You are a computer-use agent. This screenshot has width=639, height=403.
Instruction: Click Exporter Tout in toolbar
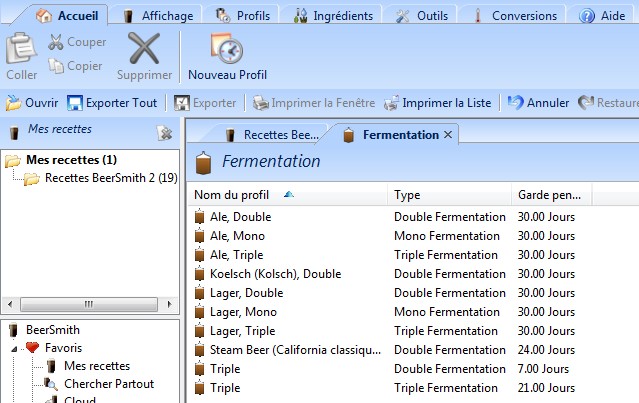[x=112, y=103]
